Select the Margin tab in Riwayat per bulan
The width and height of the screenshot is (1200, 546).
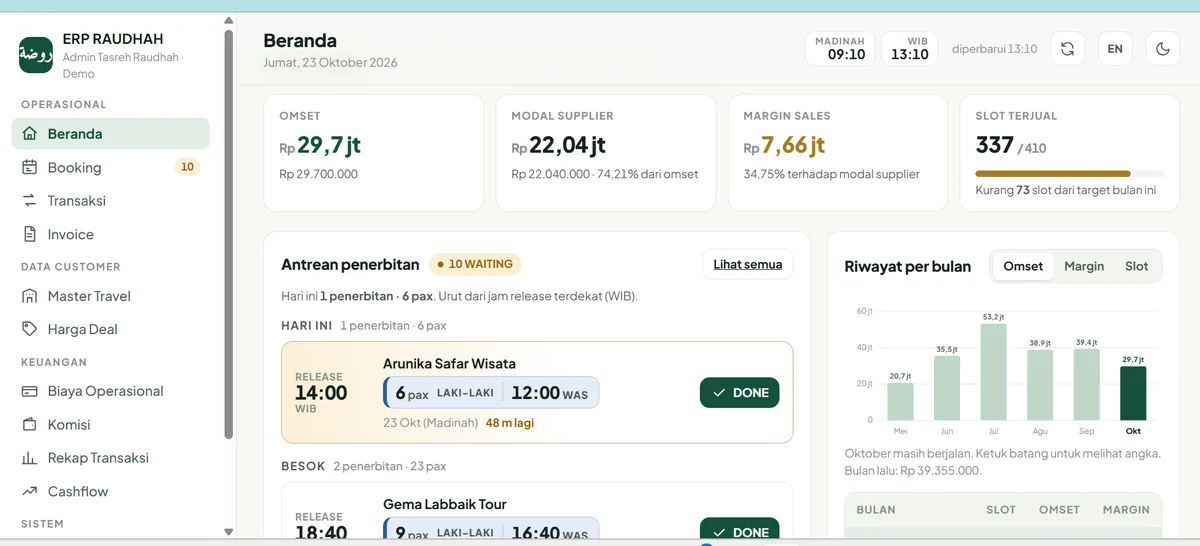(x=1084, y=266)
